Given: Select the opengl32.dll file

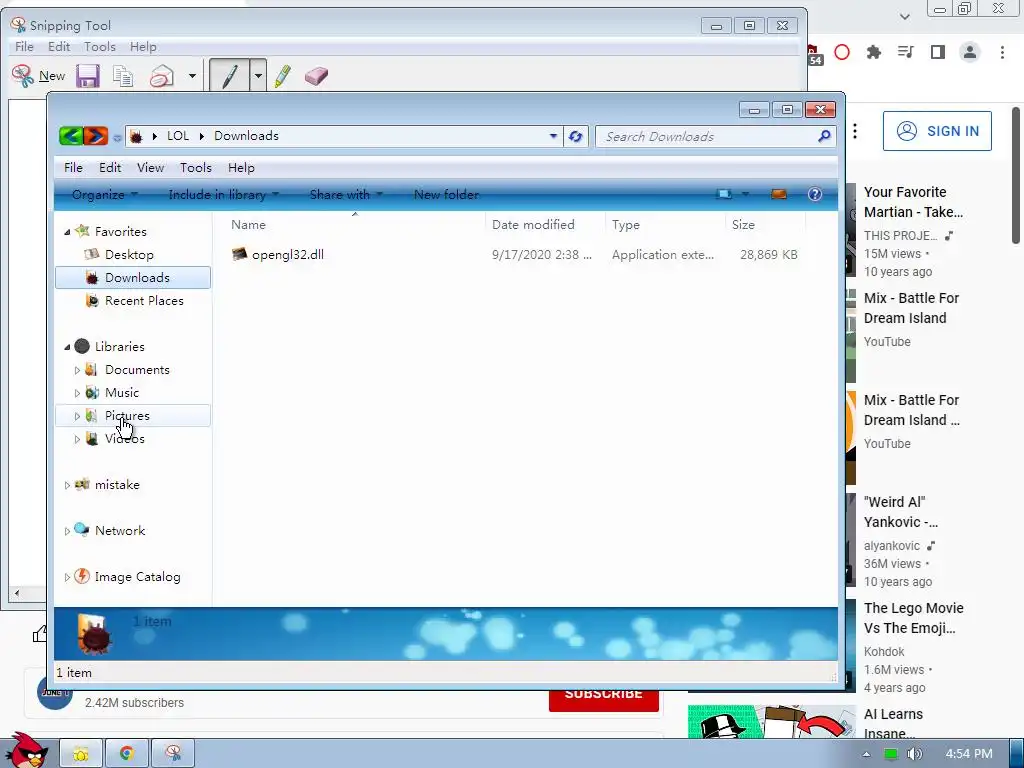Looking at the screenshot, I should pos(287,255).
